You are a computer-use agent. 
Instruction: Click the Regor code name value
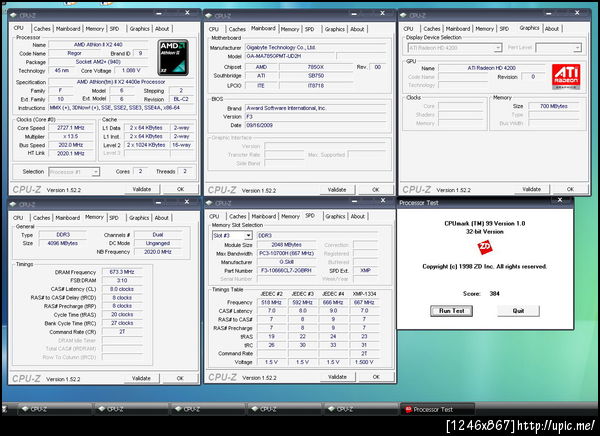[x=74, y=54]
